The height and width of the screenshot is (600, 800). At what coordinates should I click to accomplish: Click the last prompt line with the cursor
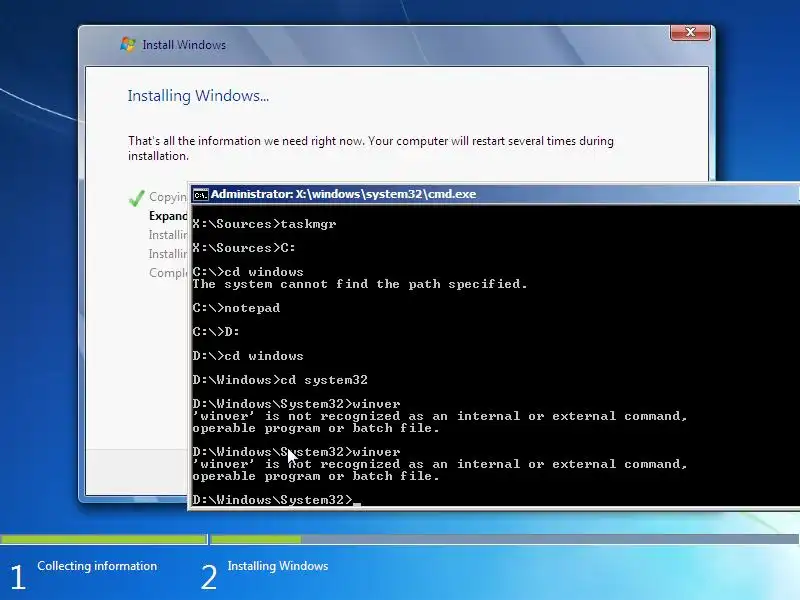(277, 500)
